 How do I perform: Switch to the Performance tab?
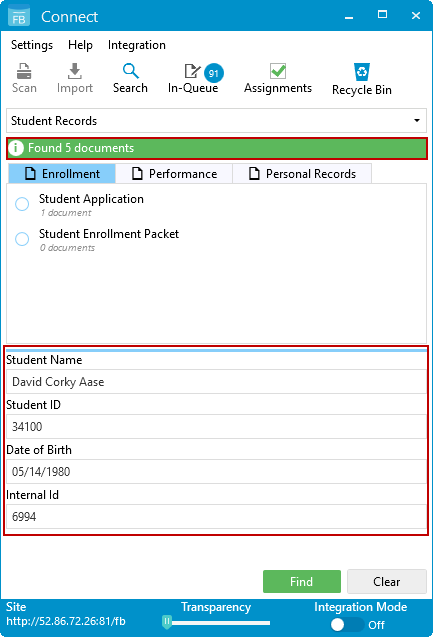(x=174, y=173)
